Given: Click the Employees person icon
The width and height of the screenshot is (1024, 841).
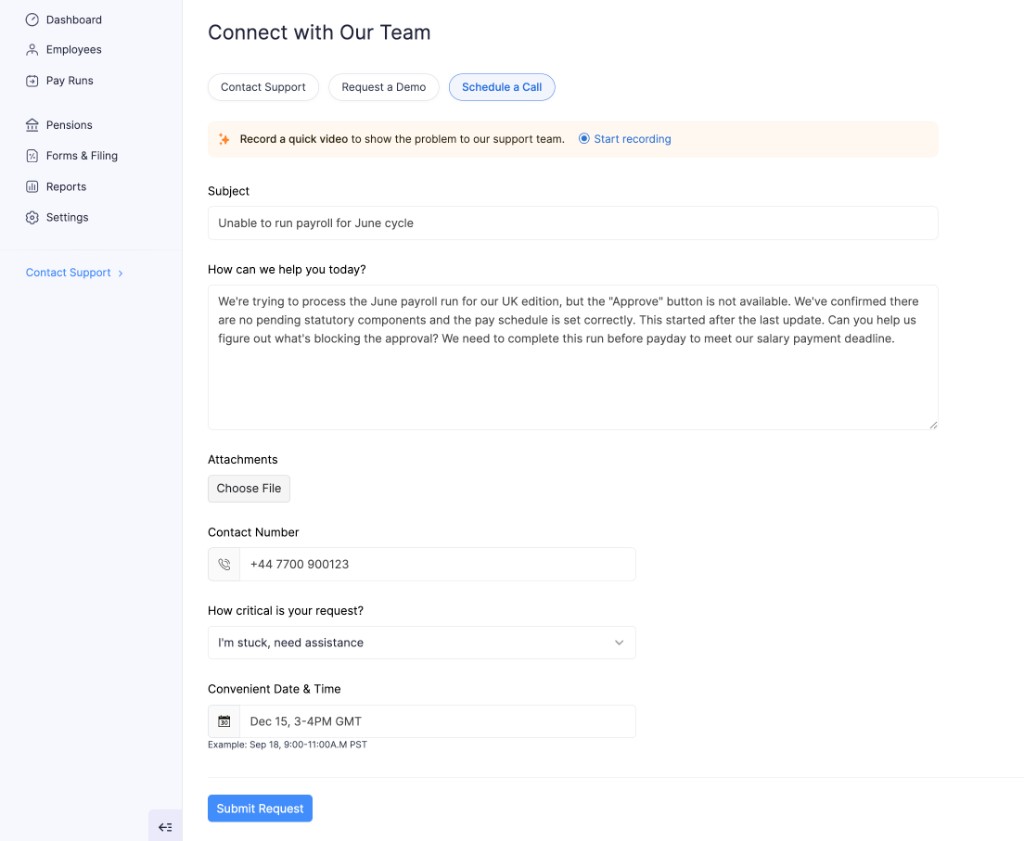Looking at the screenshot, I should (x=32, y=50).
